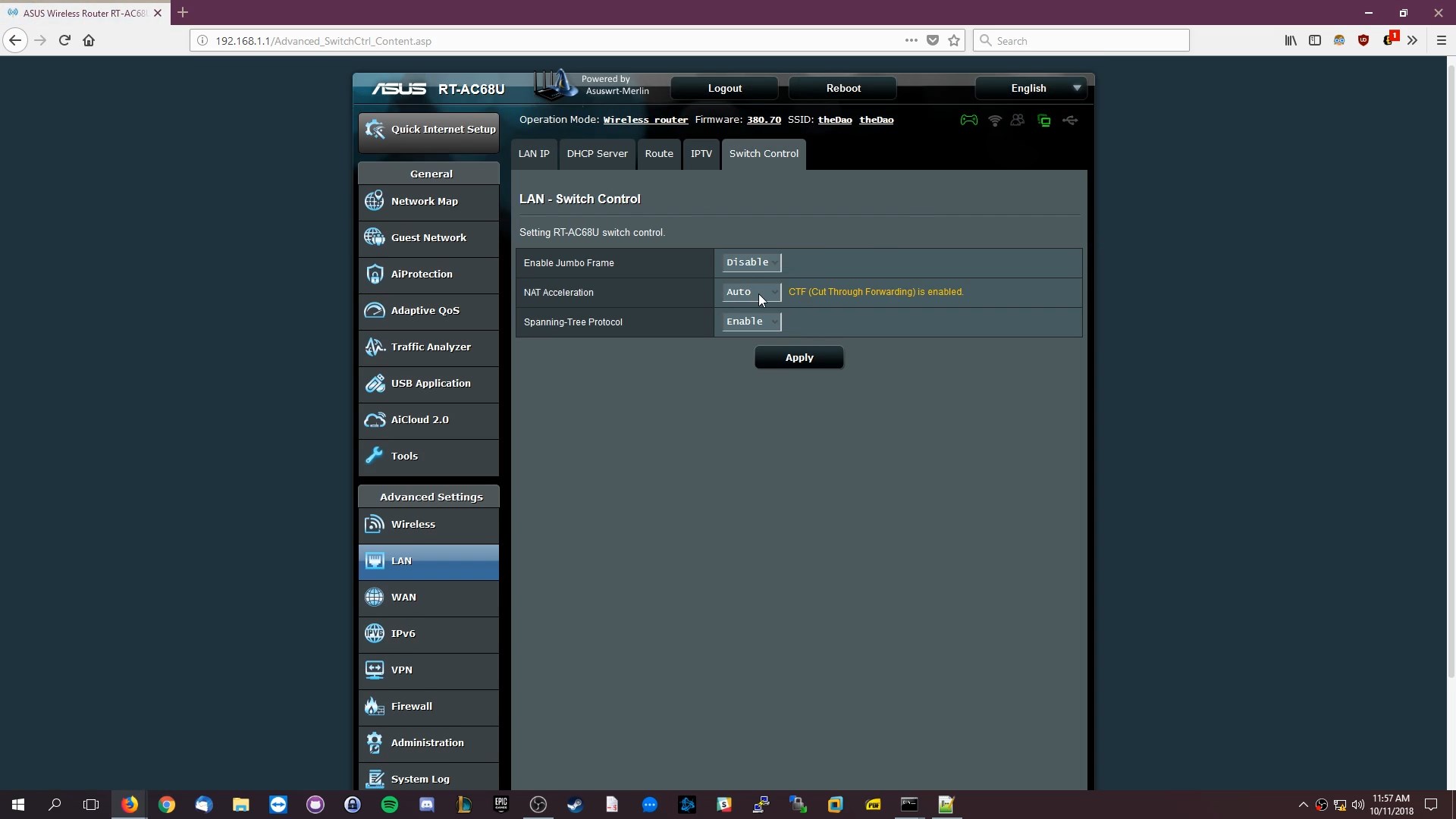Open Adaptive QoS settings
The height and width of the screenshot is (819, 1456).
tap(425, 310)
